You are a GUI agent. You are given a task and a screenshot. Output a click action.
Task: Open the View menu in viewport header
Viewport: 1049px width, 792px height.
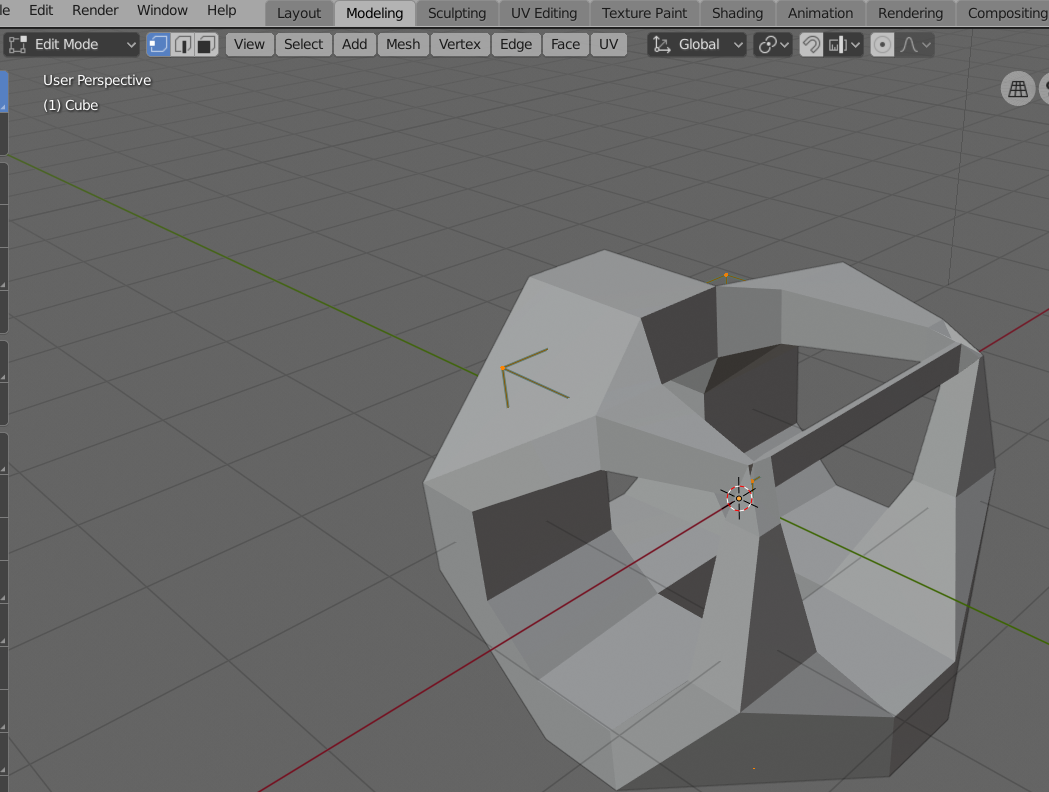coord(250,45)
